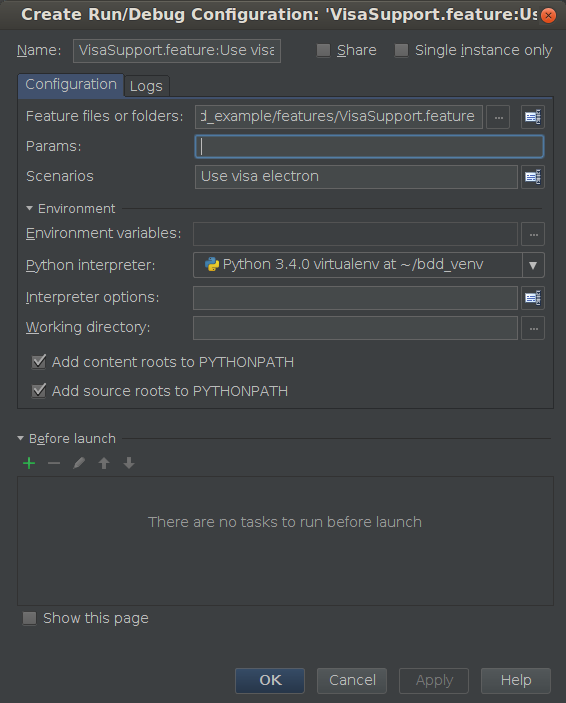Image resolution: width=566 pixels, height=703 pixels.
Task: Switch to the Logs tab
Action: [146, 86]
